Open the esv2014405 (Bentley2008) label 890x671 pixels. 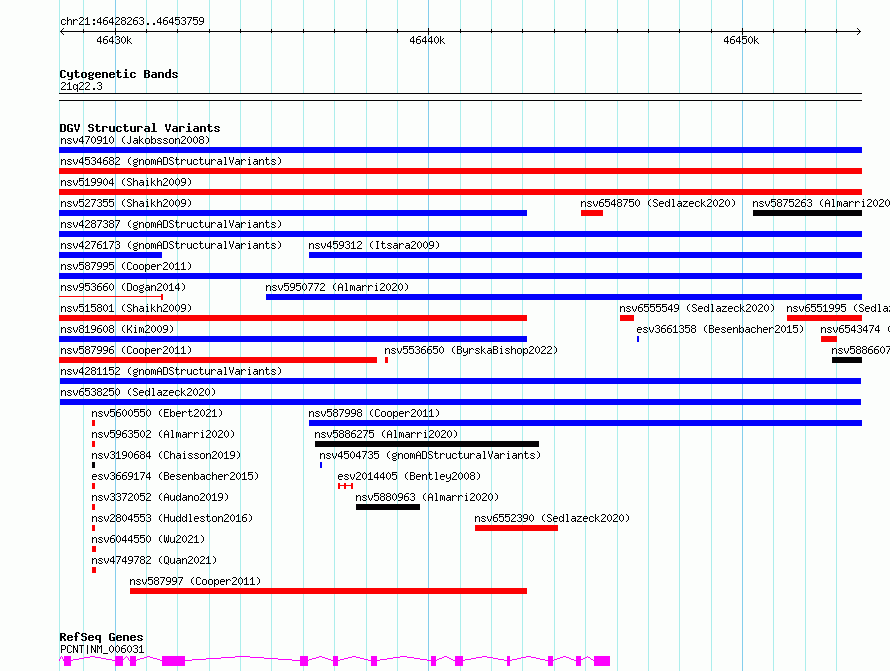409,476
